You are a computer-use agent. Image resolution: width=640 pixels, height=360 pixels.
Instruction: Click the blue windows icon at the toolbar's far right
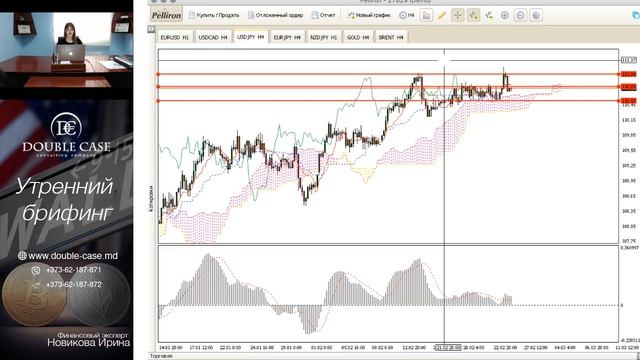pyautogui.click(x=636, y=15)
